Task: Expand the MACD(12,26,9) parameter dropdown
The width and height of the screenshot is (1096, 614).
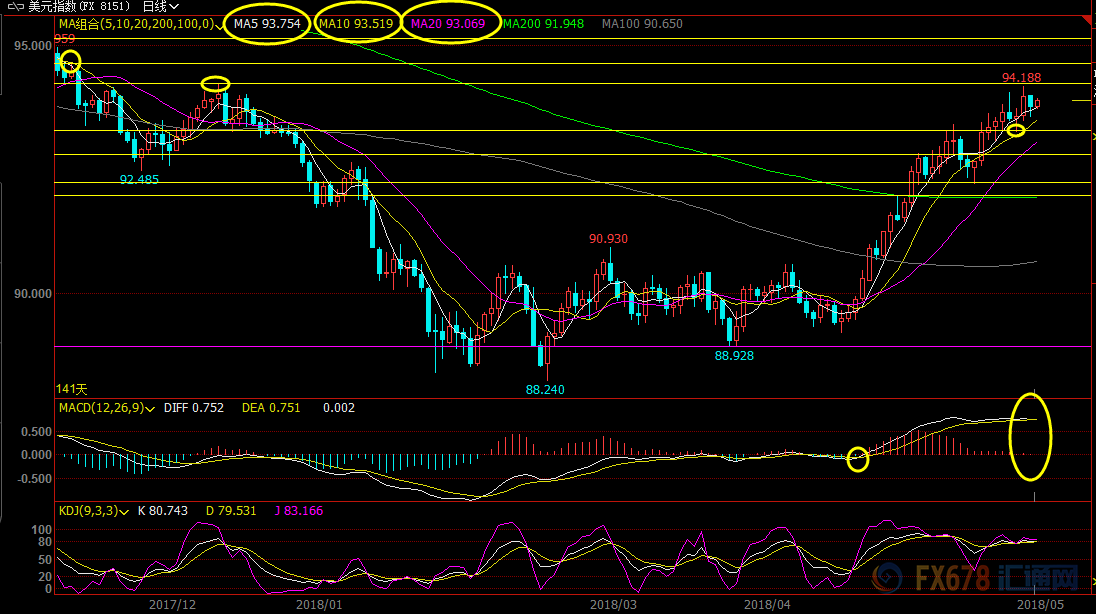Action: pos(150,408)
